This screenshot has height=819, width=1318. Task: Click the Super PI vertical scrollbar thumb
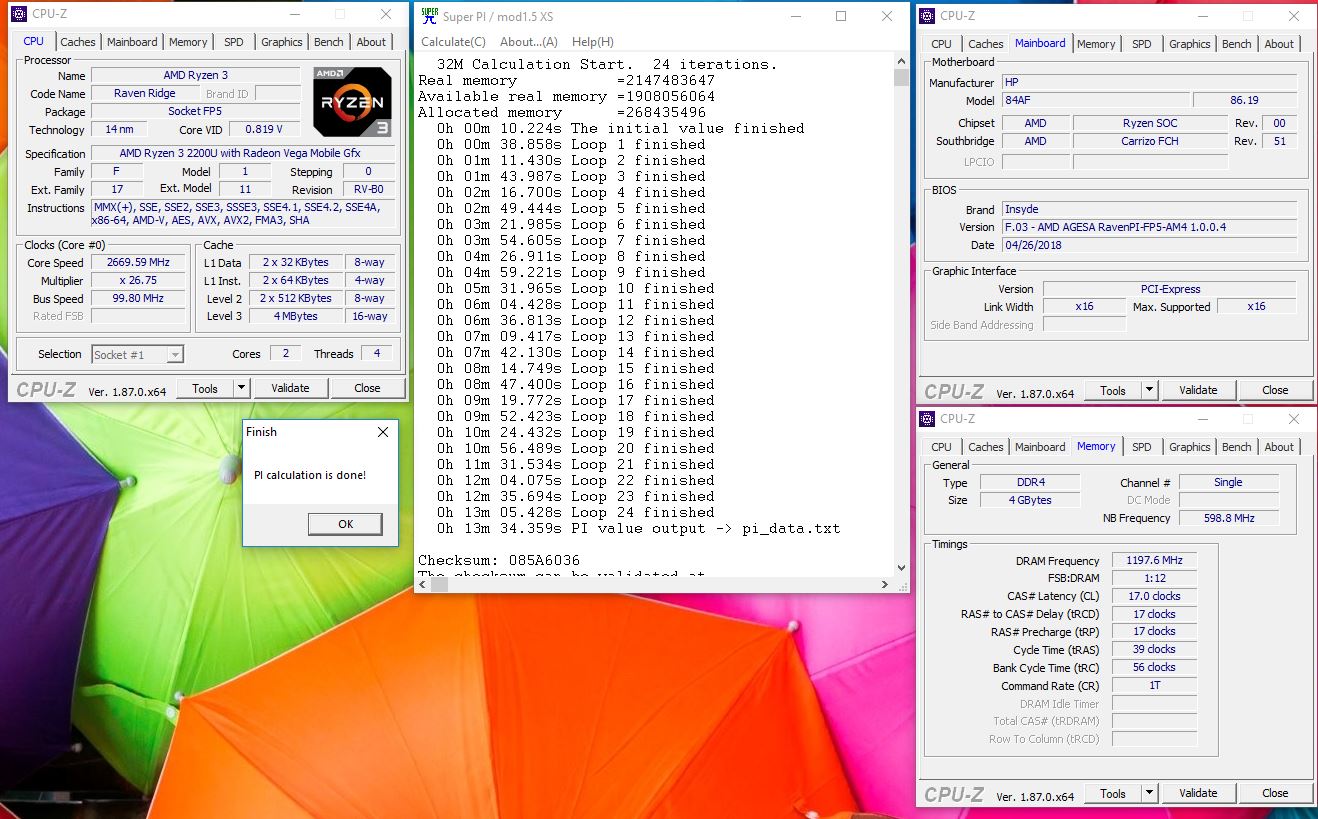[901, 79]
